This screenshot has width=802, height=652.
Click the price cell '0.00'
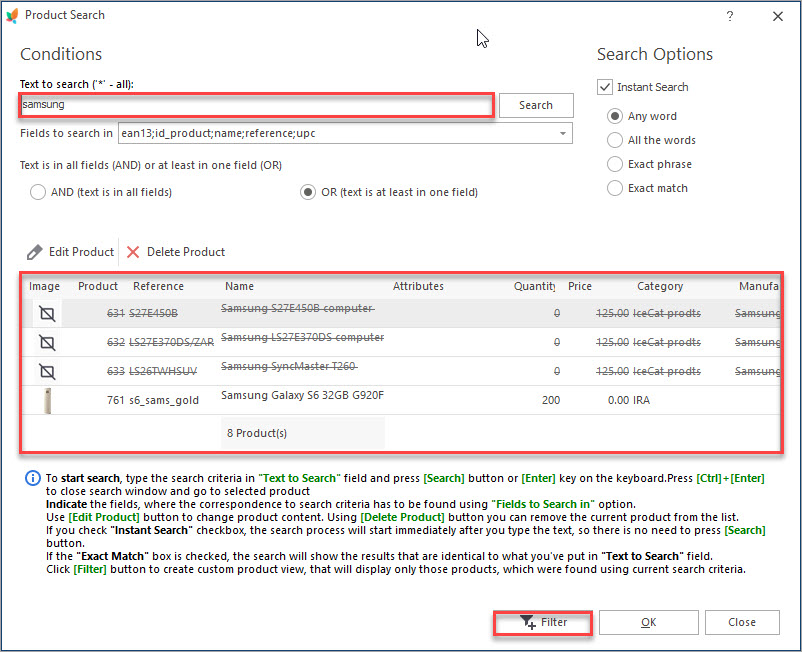(618, 400)
